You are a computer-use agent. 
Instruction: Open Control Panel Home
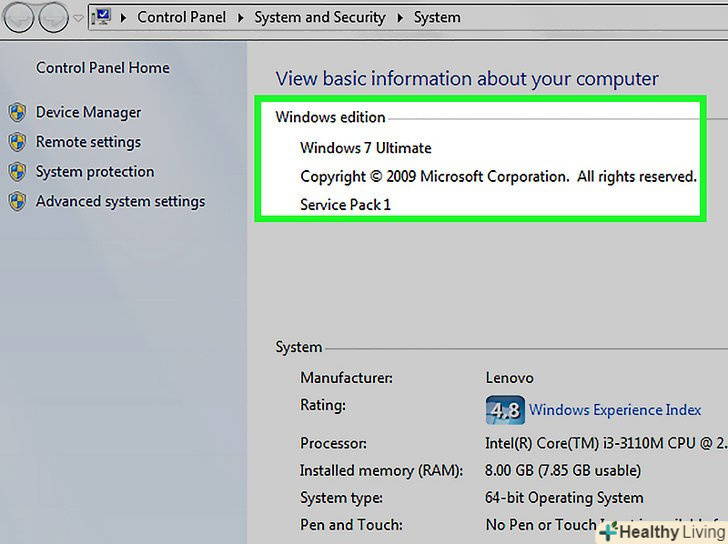click(x=102, y=68)
